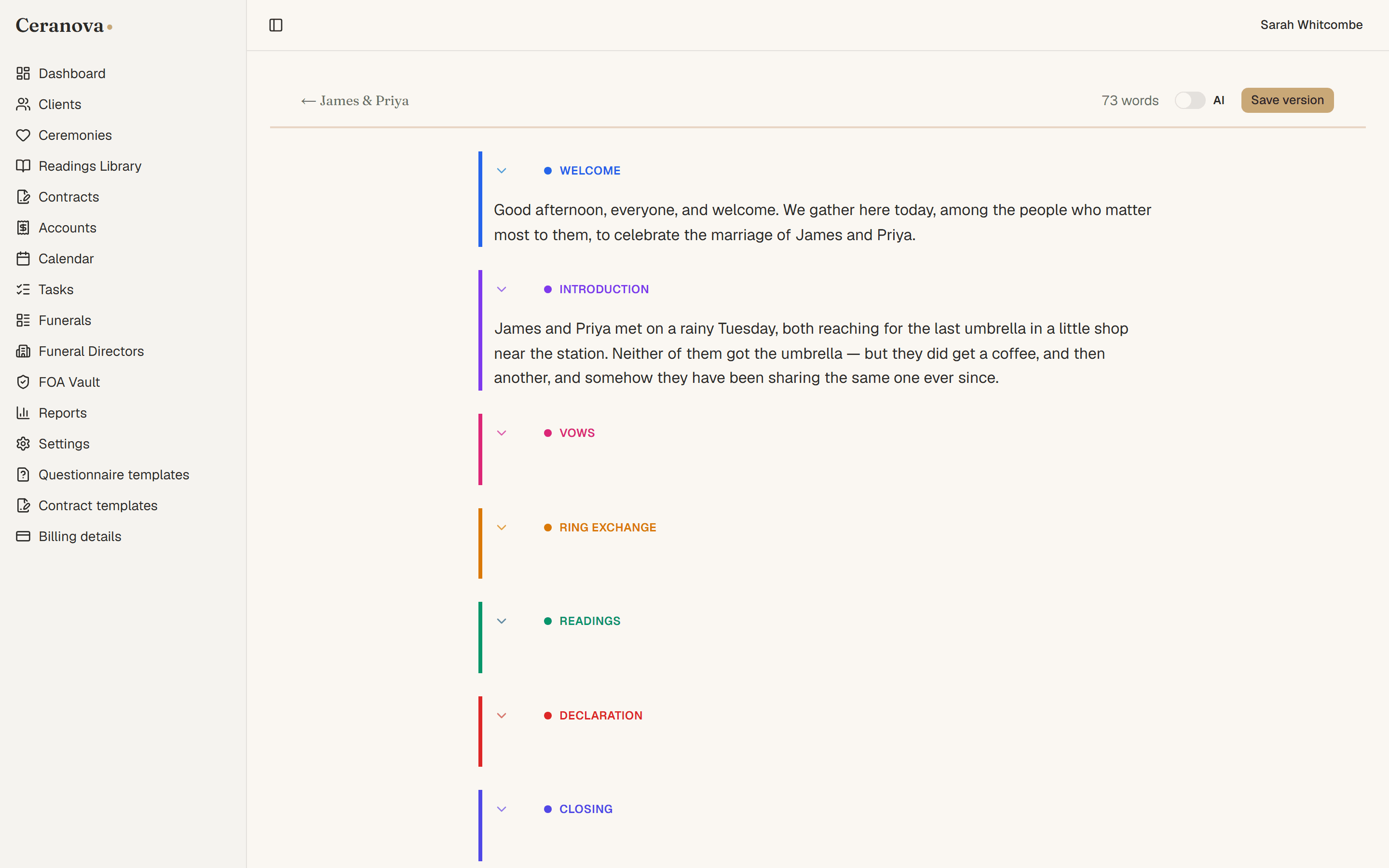This screenshot has height=868, width=1389.
Task: Go to Clients page
Action: [x=60, y=105]
